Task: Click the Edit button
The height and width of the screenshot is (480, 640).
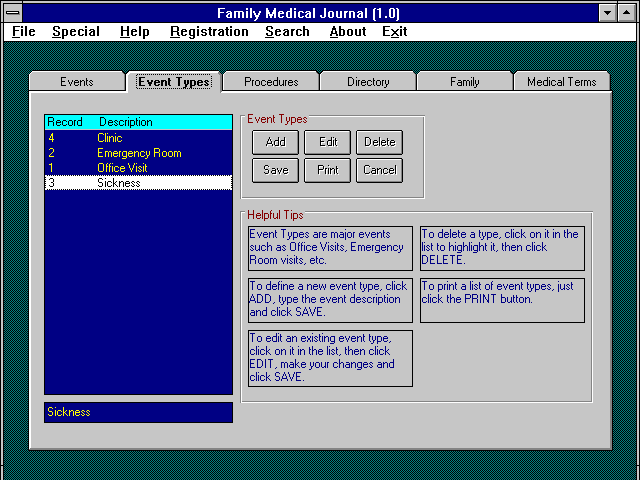Action: 328,142
